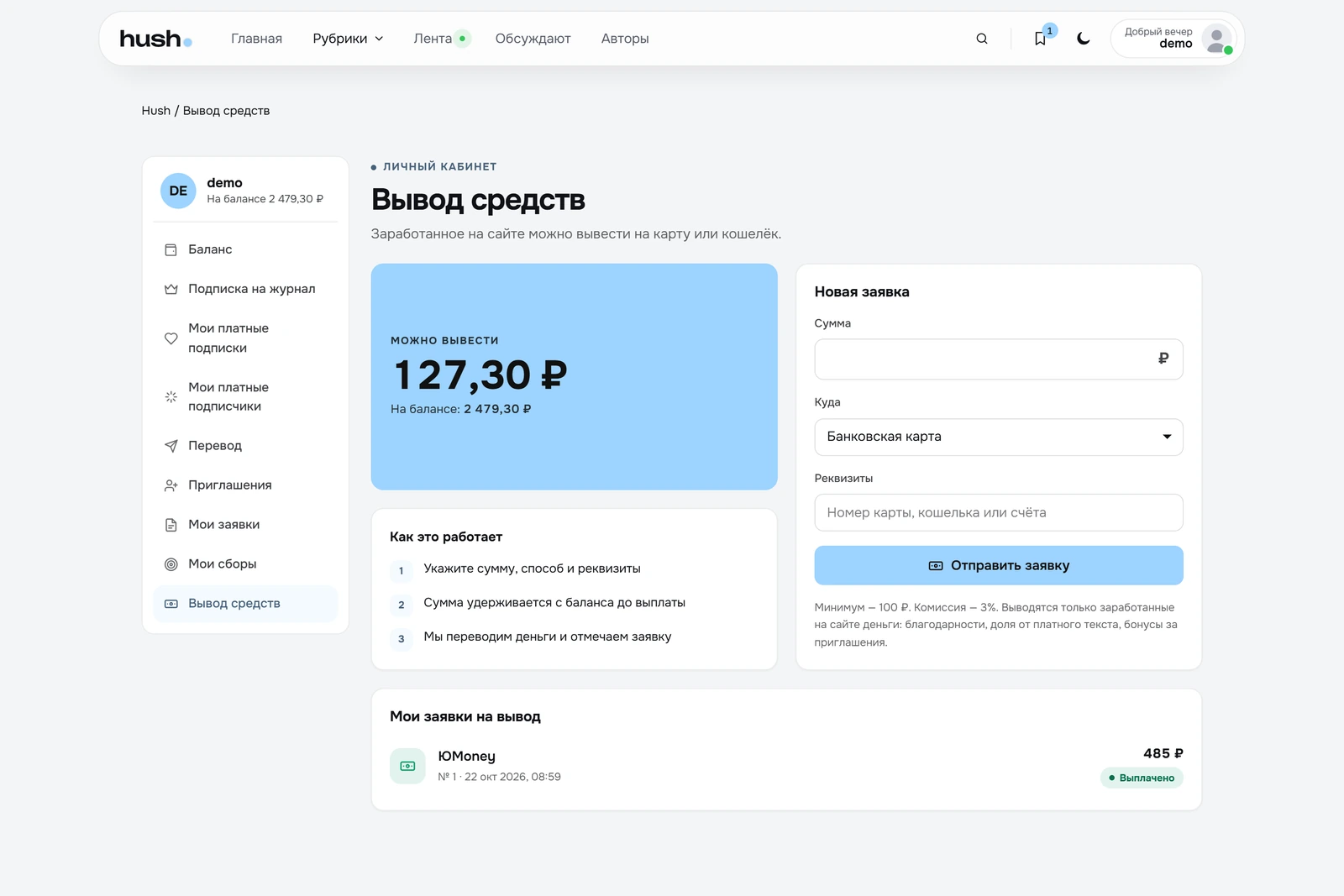Click the 485 ₽ request amount
1344x896 pixels.
click(1163, 753)
